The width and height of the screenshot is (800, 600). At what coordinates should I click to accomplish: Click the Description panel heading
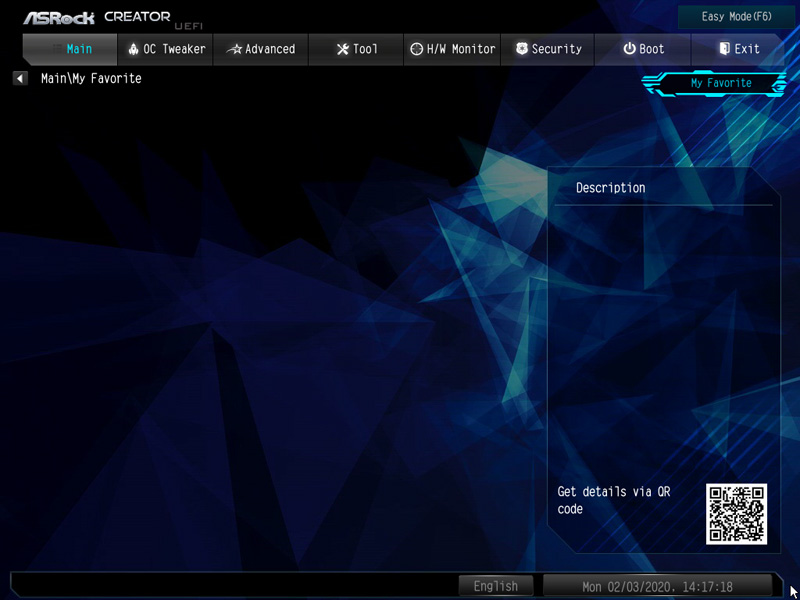(610, 188)
